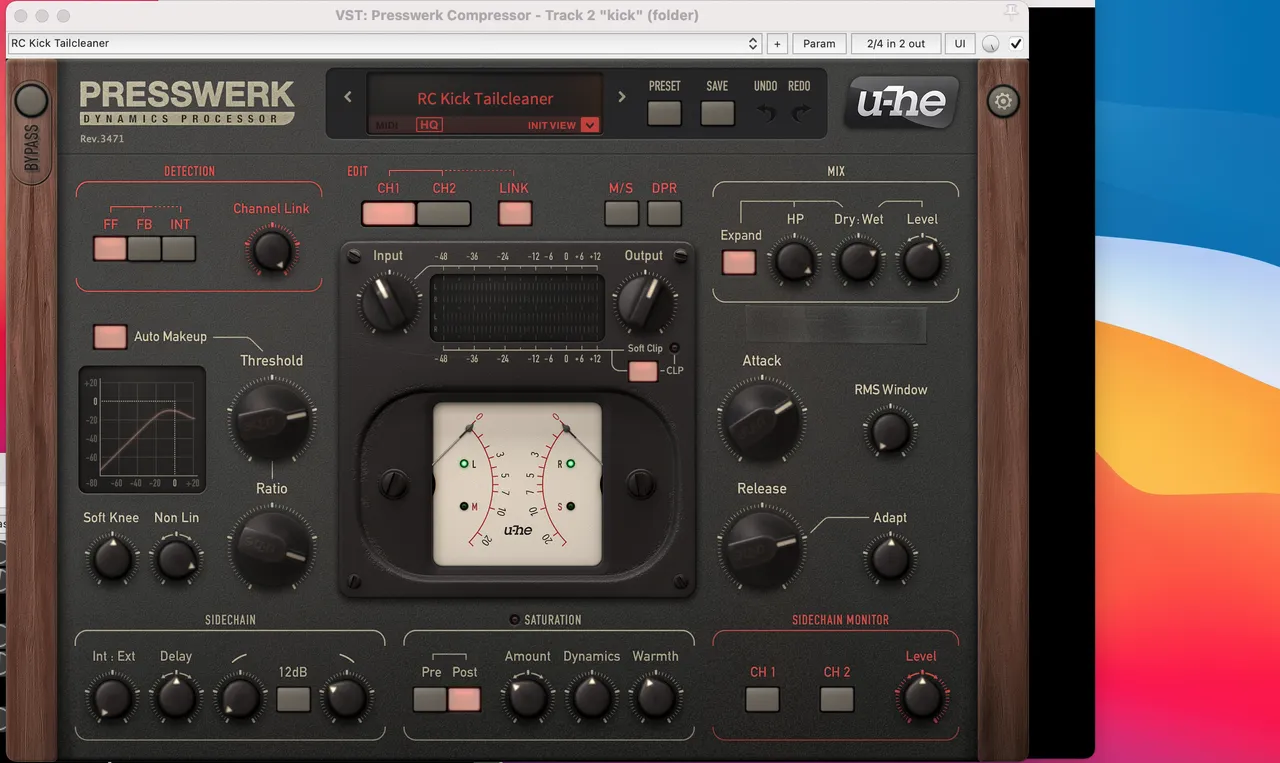
Task: Click the high-cut sidechain filter knob
Action: coord(347,697)
